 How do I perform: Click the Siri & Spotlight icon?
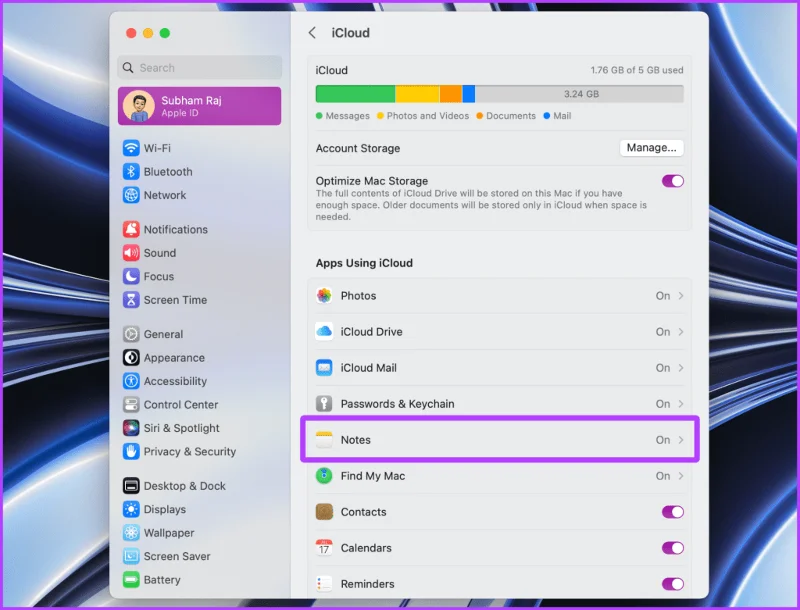(131, 428)
